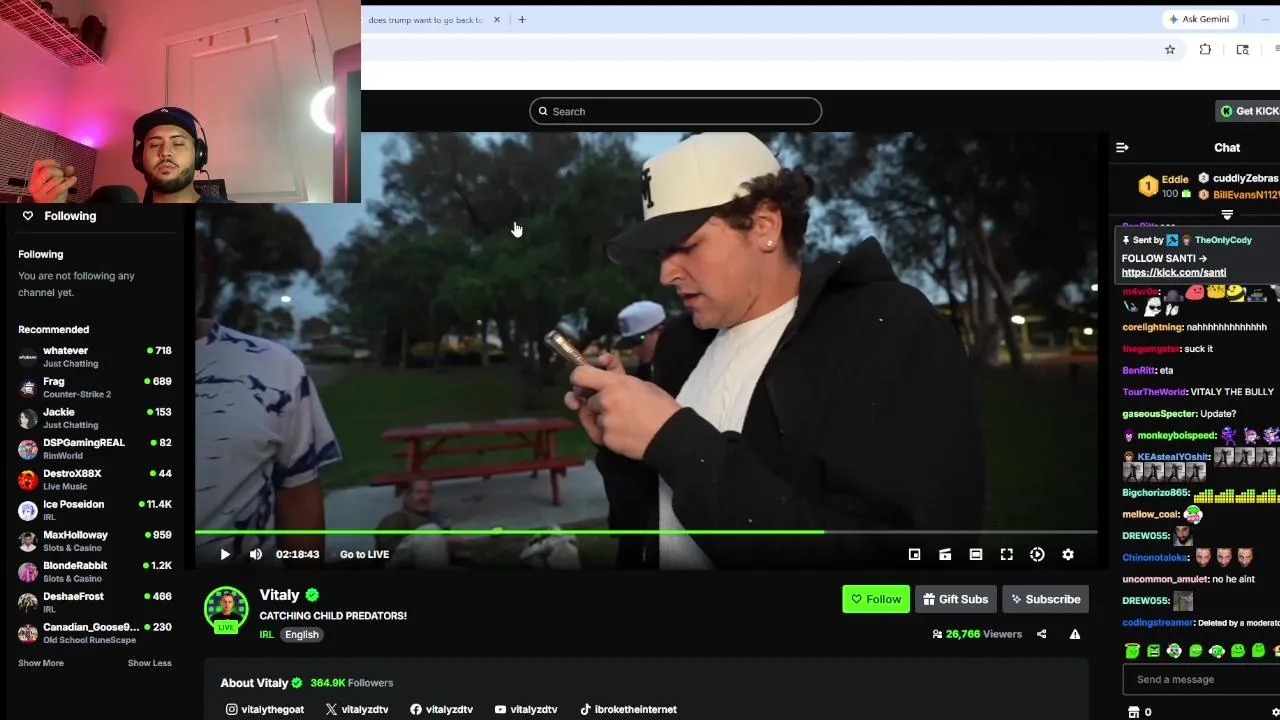
Task: Open YouTube link vitalyzdtv
Action: [526, 709]
